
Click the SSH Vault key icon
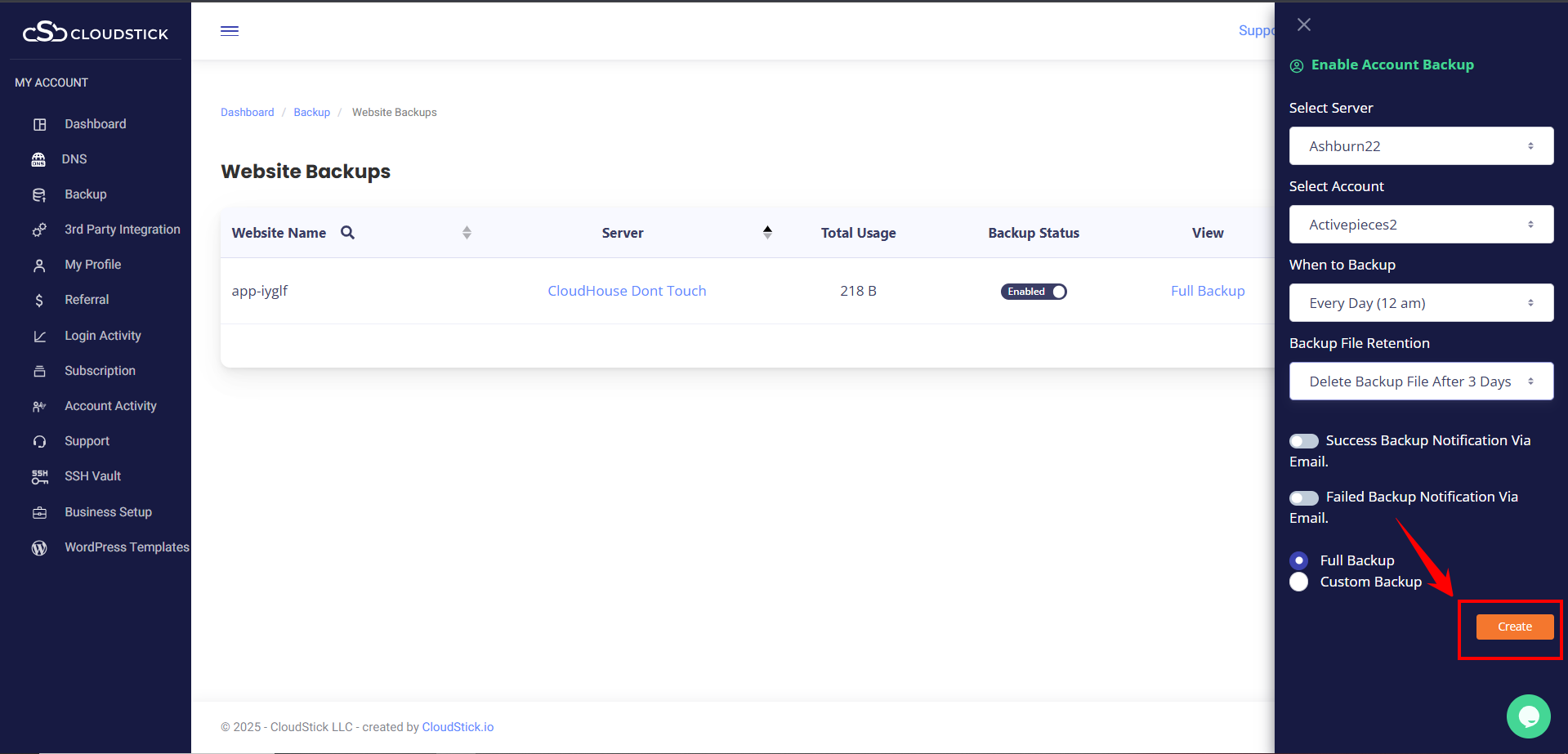pyautogui.click(x=39, y=477)
